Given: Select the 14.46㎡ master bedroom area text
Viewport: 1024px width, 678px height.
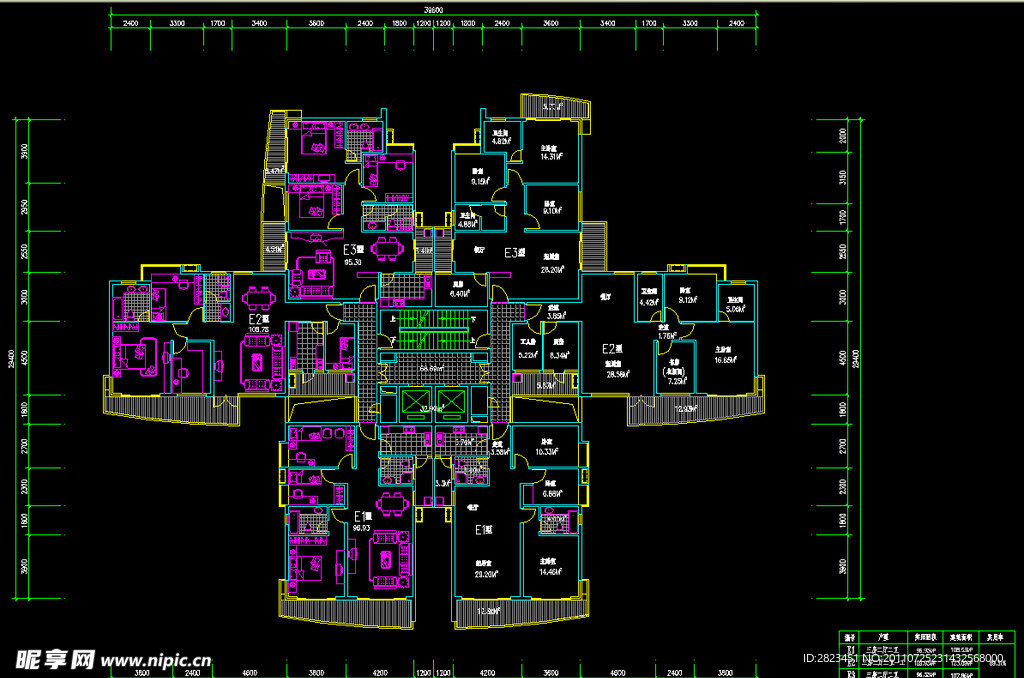Looking at the screenshot, I should 551,572.
